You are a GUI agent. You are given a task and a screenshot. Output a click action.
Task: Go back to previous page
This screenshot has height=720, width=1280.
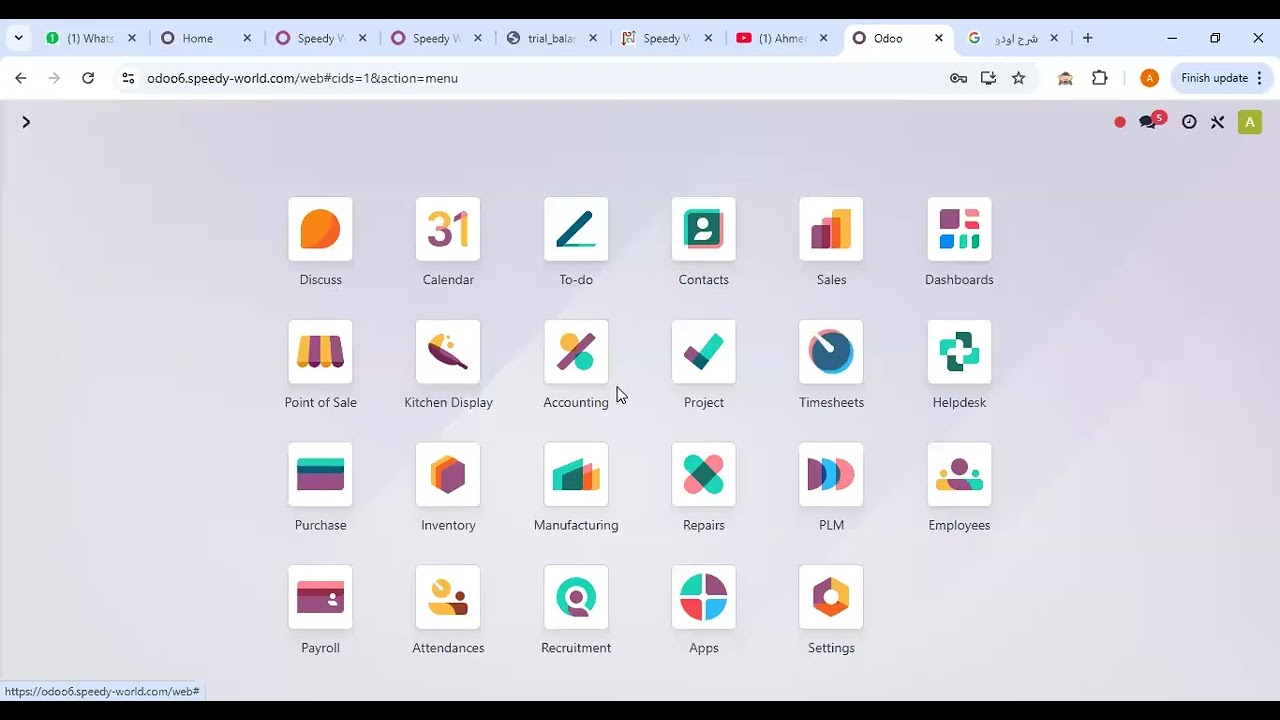21,78
